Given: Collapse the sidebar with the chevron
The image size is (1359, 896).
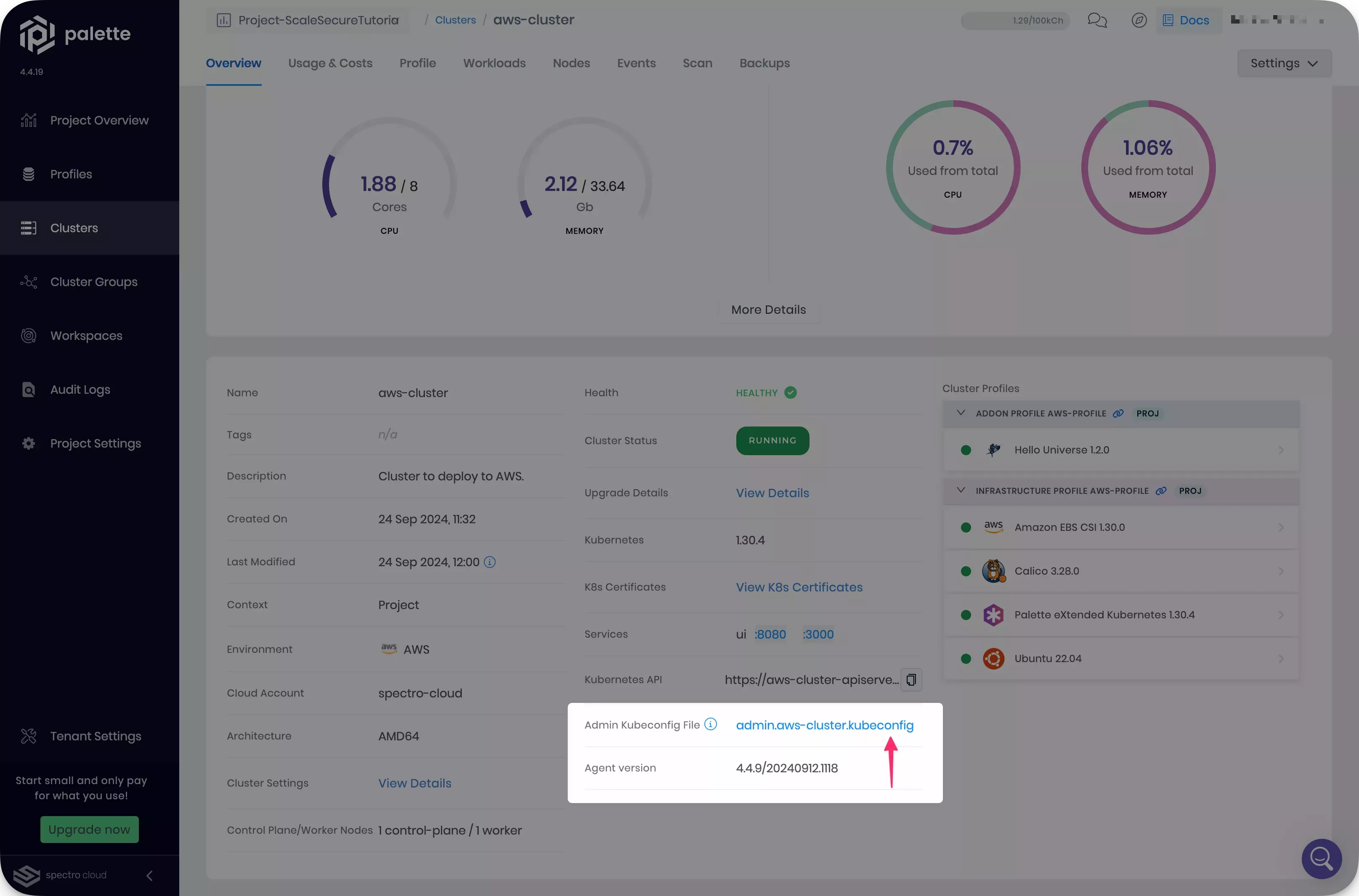Looking at the screenshot, I should 149,875.
